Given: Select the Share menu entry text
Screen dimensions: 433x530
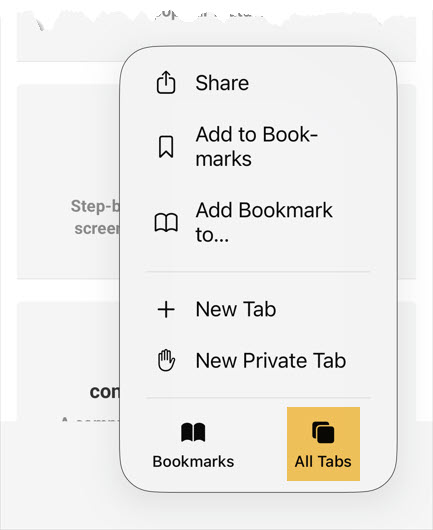Looking at the screenshot, I should tap(222, 83).
